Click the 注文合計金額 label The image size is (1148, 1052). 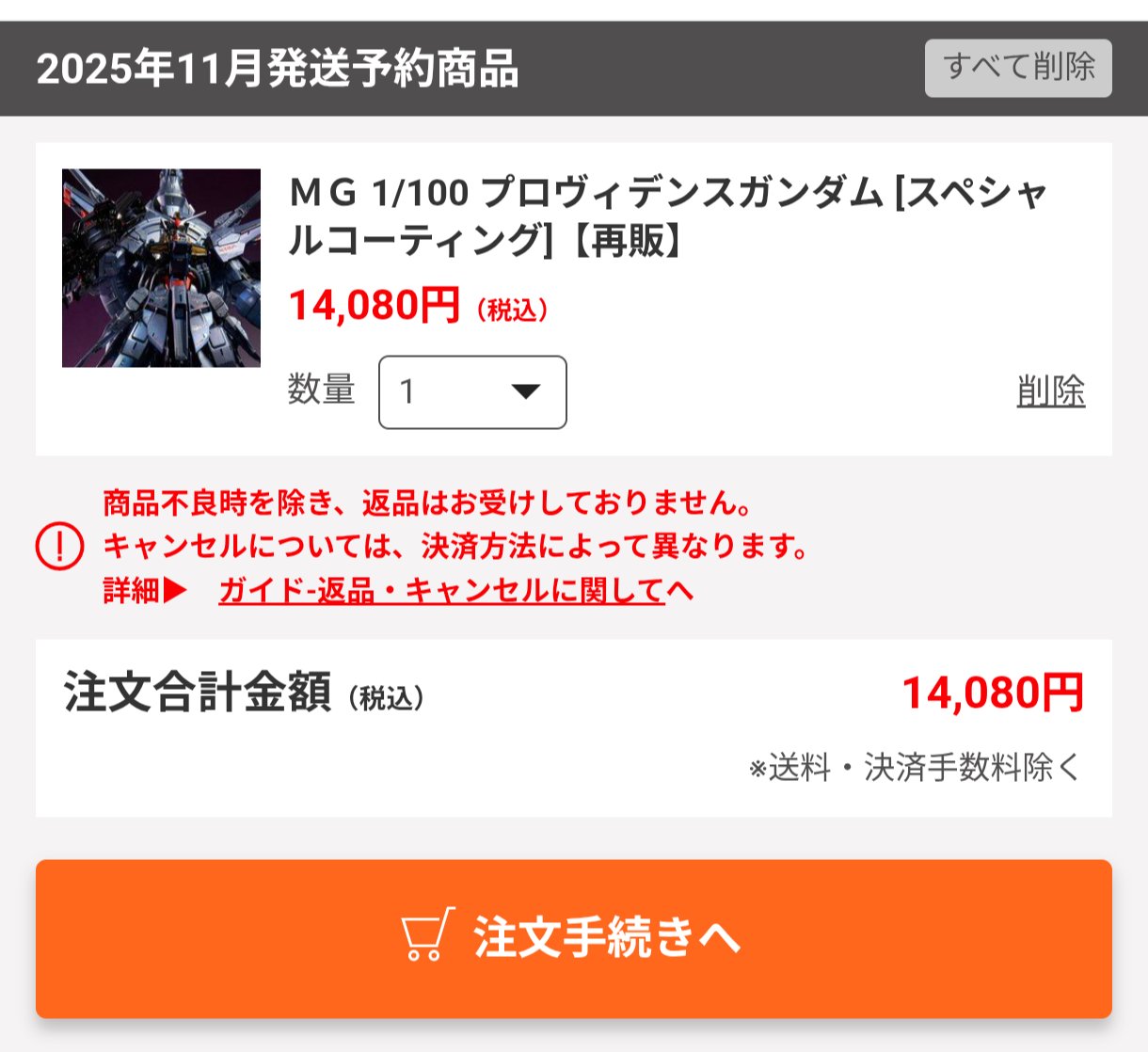coord(197,693)
